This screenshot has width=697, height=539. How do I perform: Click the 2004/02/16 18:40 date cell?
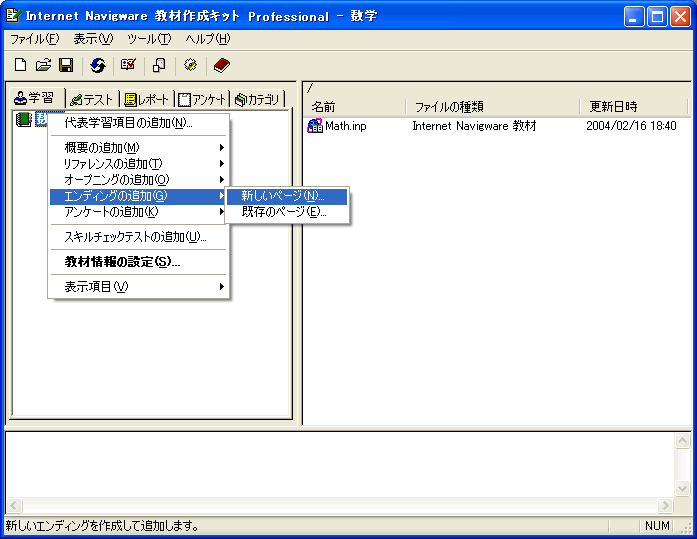pyautogui.click(x=631, y=126)
